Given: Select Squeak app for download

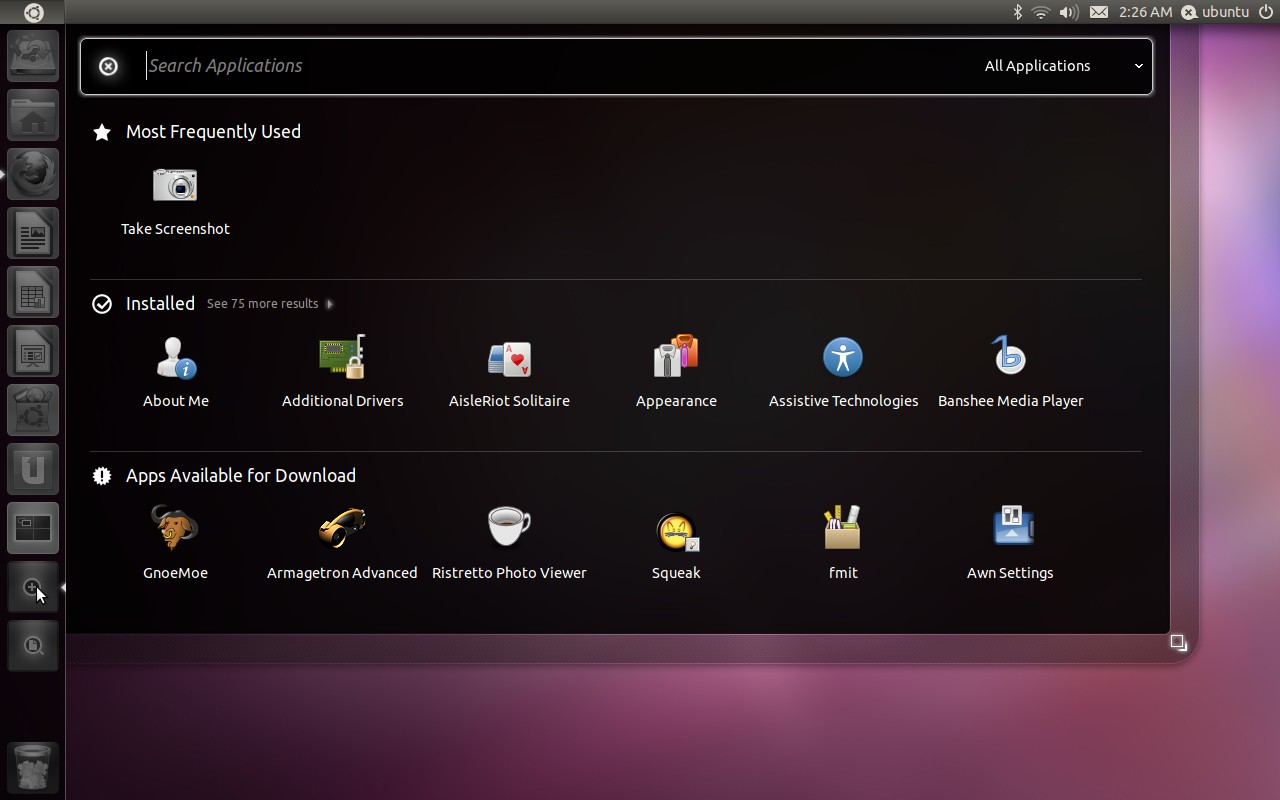Looking at the screenshot, I should tap(676, 544).
